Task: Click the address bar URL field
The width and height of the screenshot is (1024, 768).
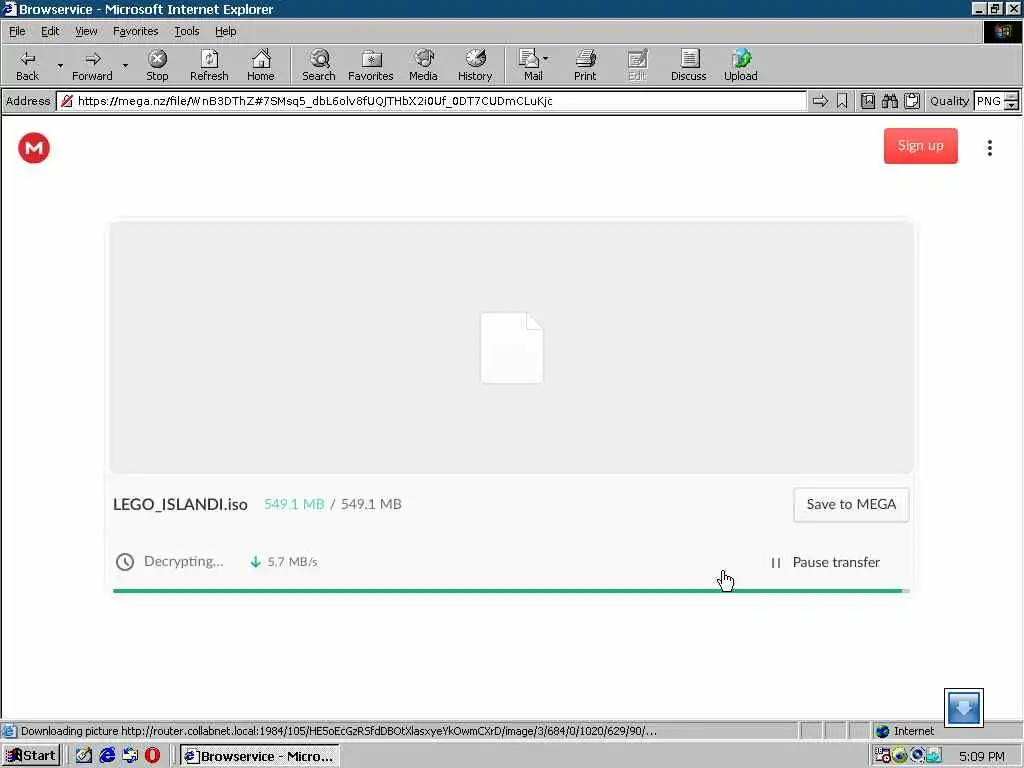Action: tap(431, 101)
